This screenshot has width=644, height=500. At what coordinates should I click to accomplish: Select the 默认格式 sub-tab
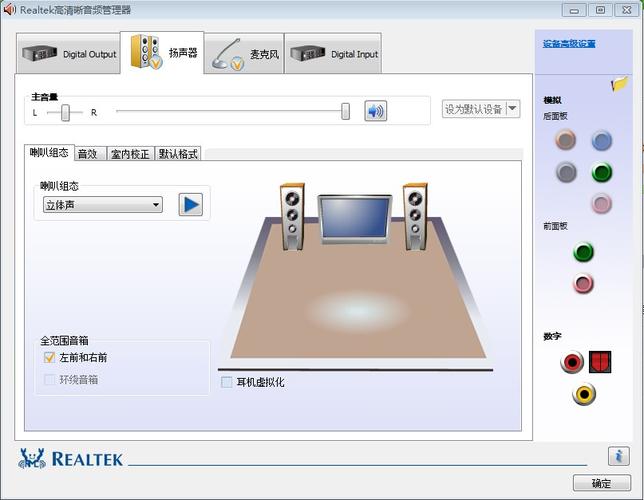point(178,154)
